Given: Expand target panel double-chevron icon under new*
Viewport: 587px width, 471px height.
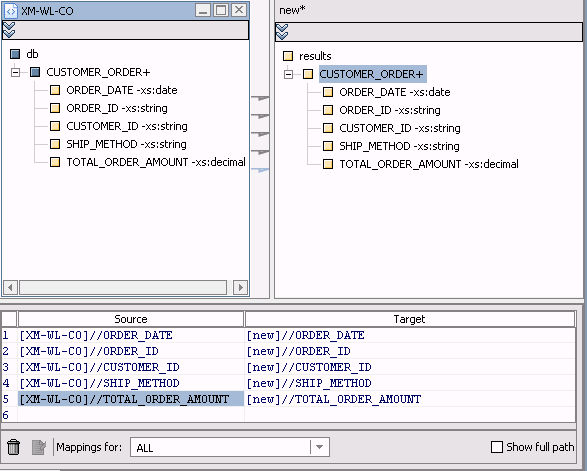Looking at the screenshot, I should tap(282, 32).
